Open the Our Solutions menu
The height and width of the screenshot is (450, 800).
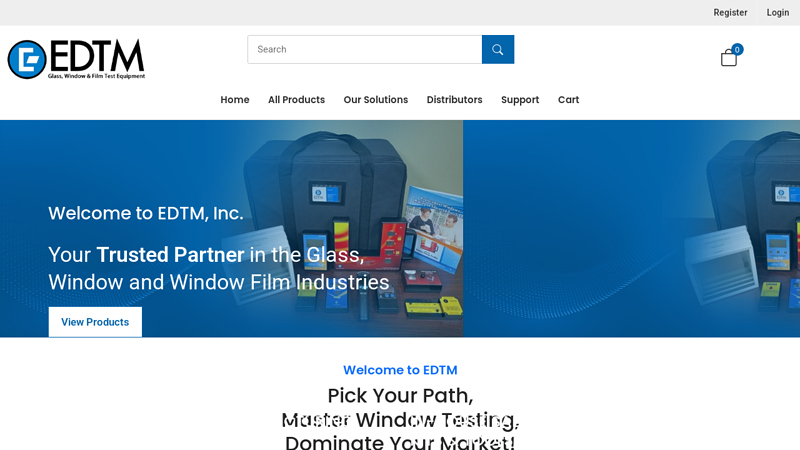(x=376, y=99)
